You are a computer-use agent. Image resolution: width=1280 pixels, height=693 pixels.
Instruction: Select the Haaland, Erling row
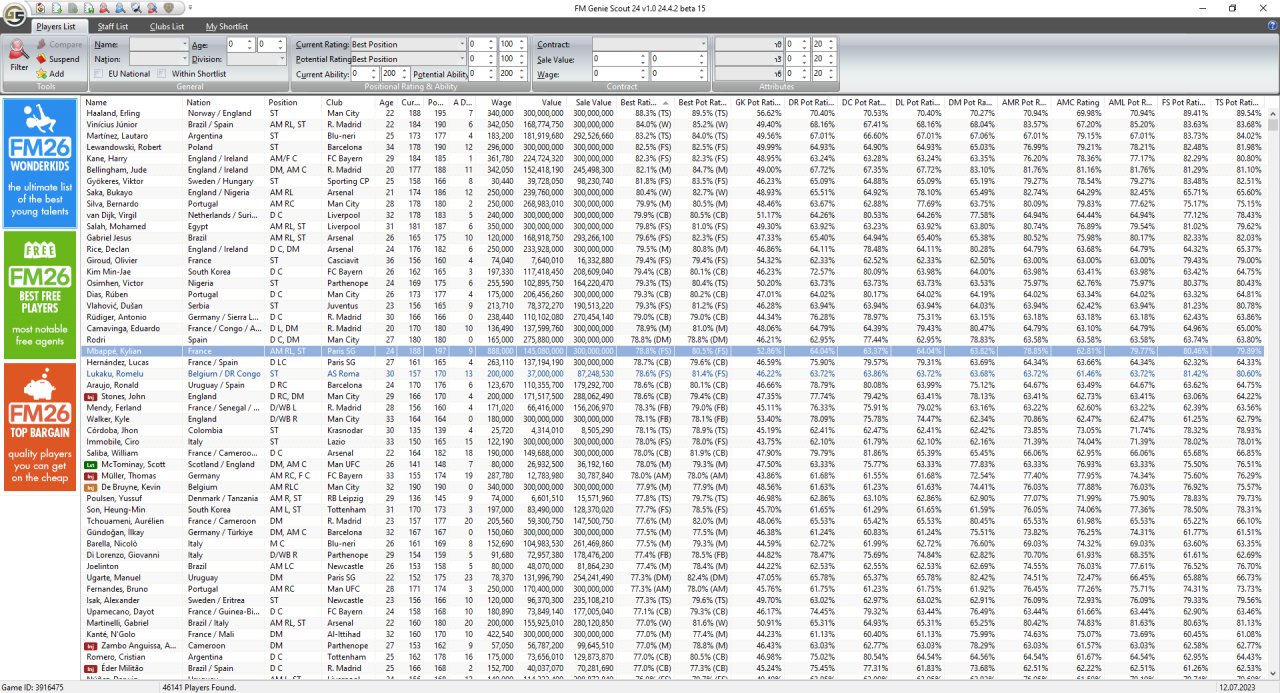pos(674,114)
